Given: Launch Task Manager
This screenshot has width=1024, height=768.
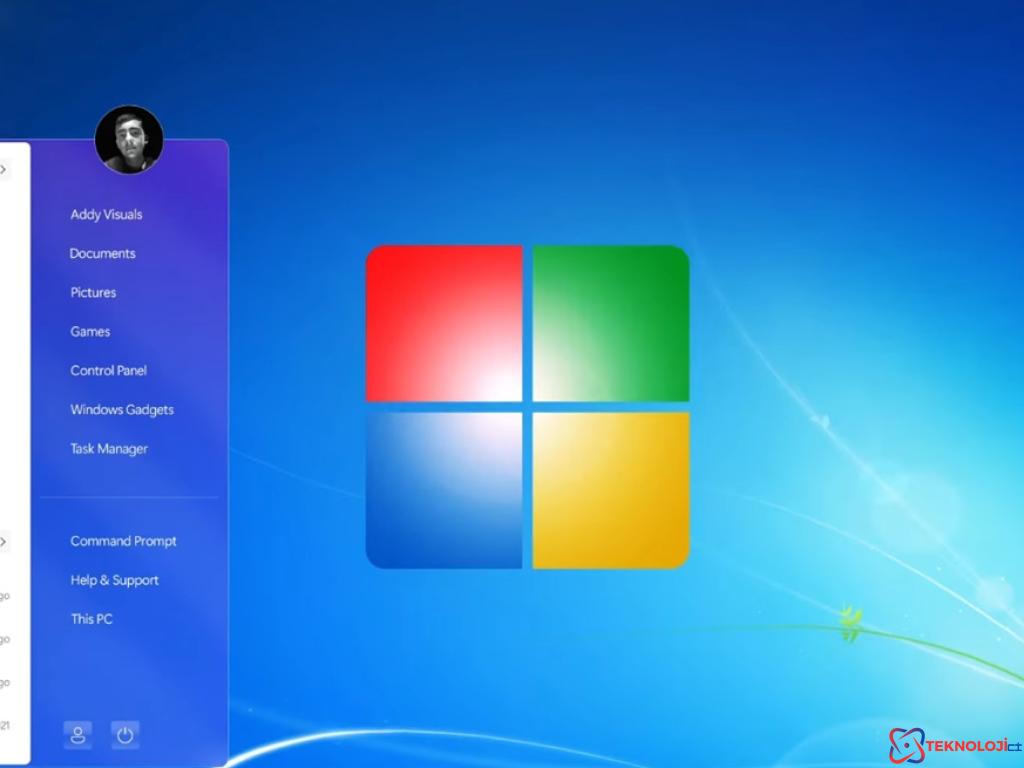Looking at the screenshot, I should (109, 449).
